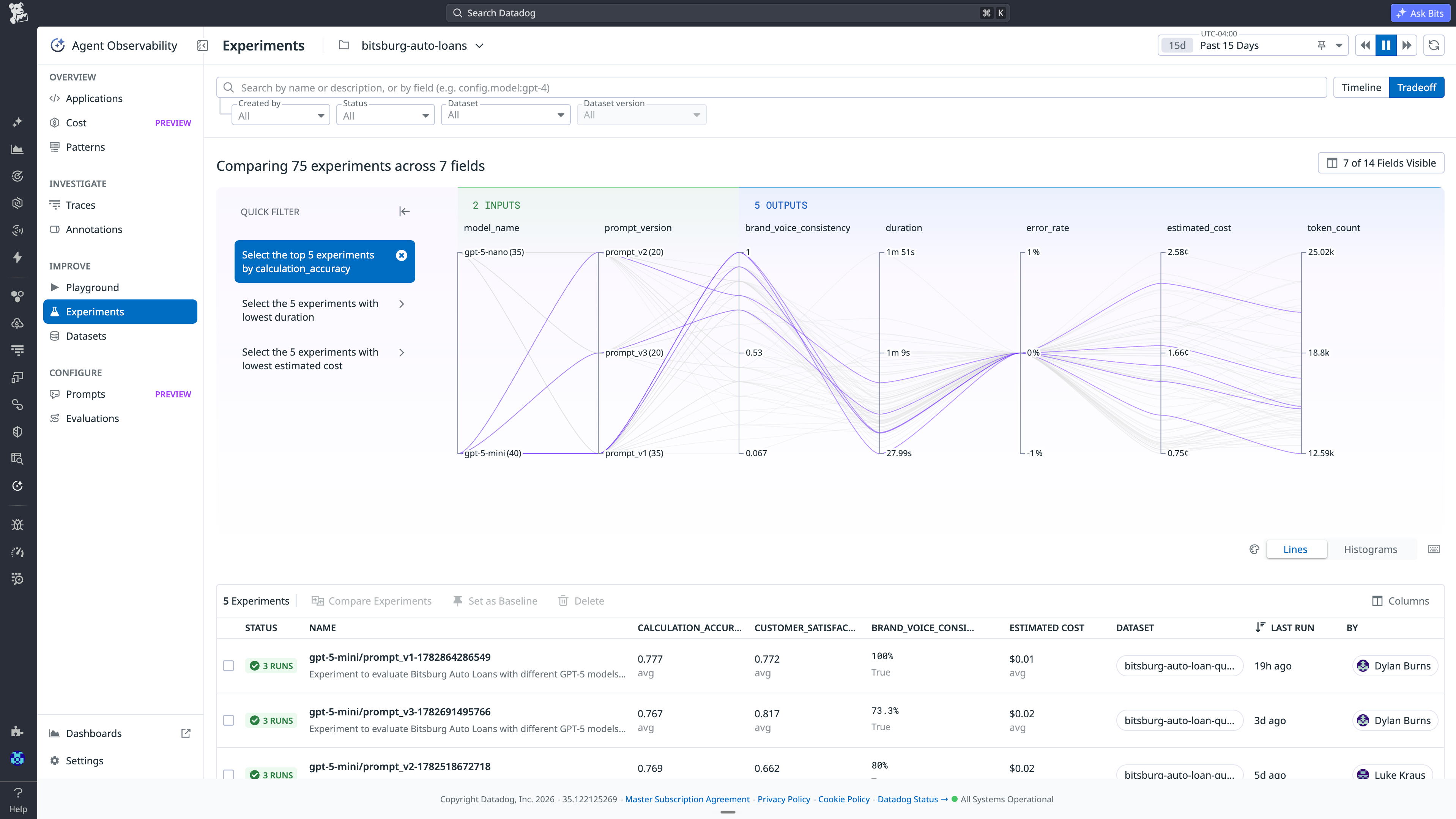Clear the top 5 calculation_accuracy filter
The image size is (1456, 819).
tap(401, 255)
